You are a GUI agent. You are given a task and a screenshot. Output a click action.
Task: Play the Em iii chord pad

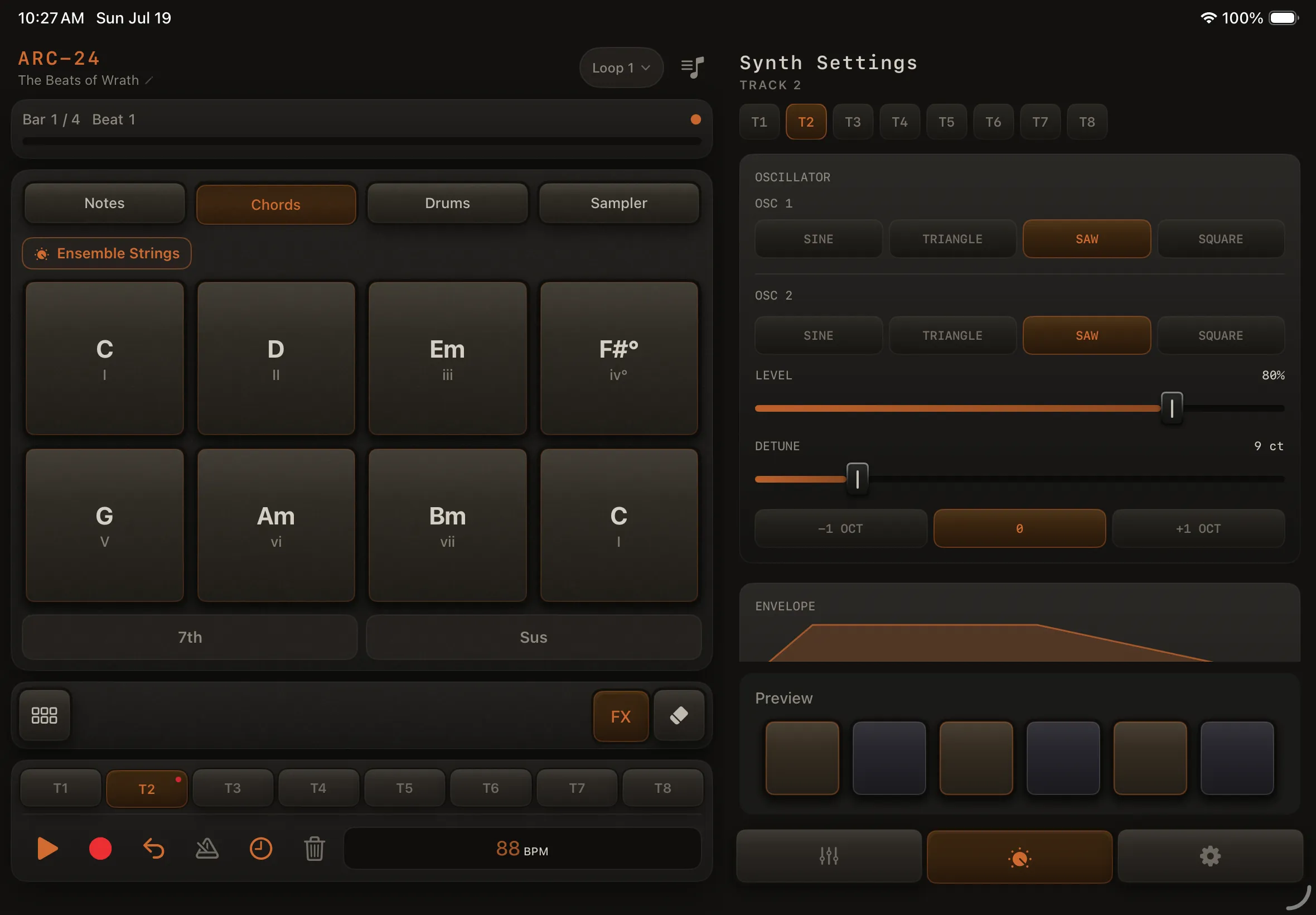point(447,358)
